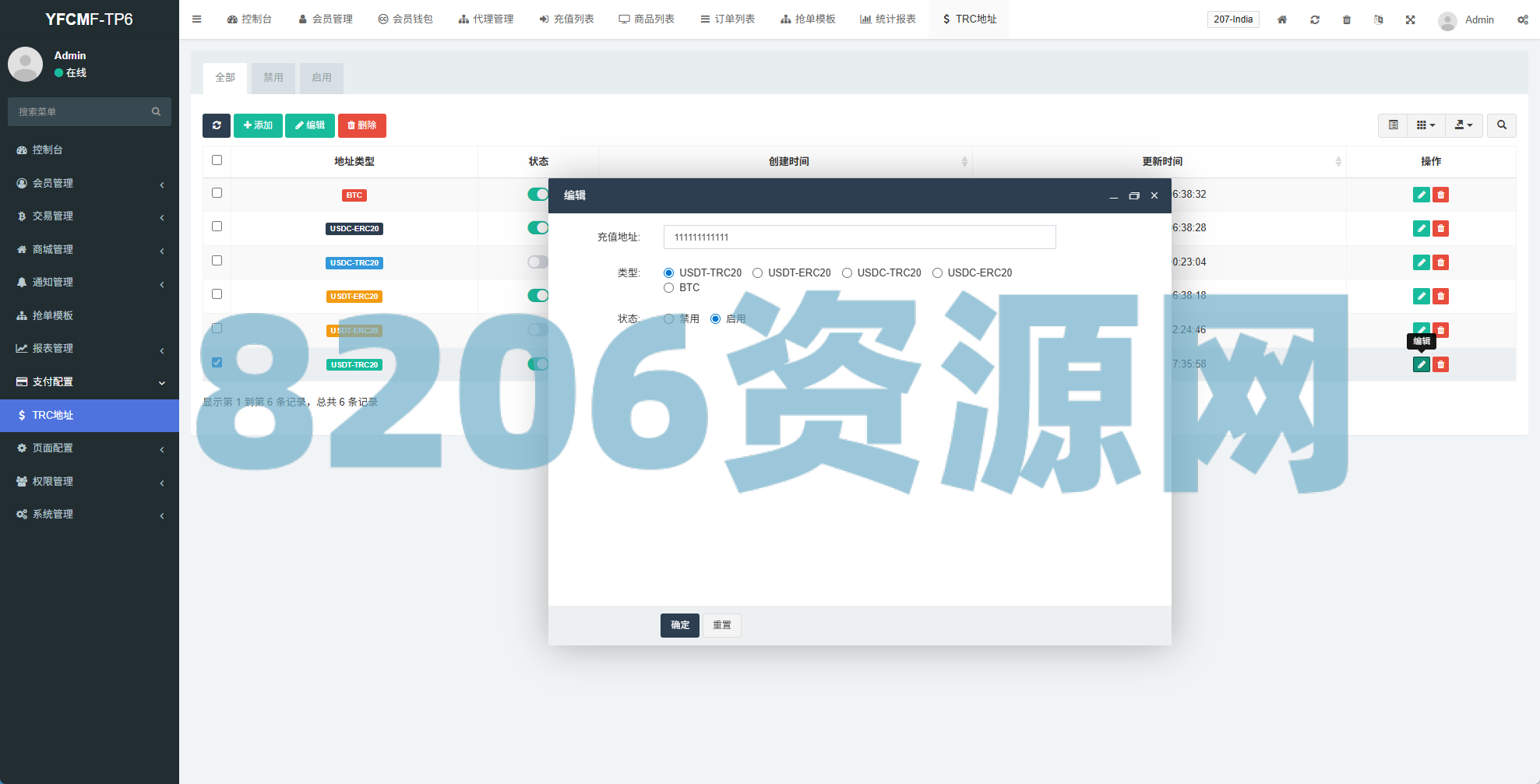The image size is (1540, 784).
Task: Click the 充值地址 input field
Action: 859,237
